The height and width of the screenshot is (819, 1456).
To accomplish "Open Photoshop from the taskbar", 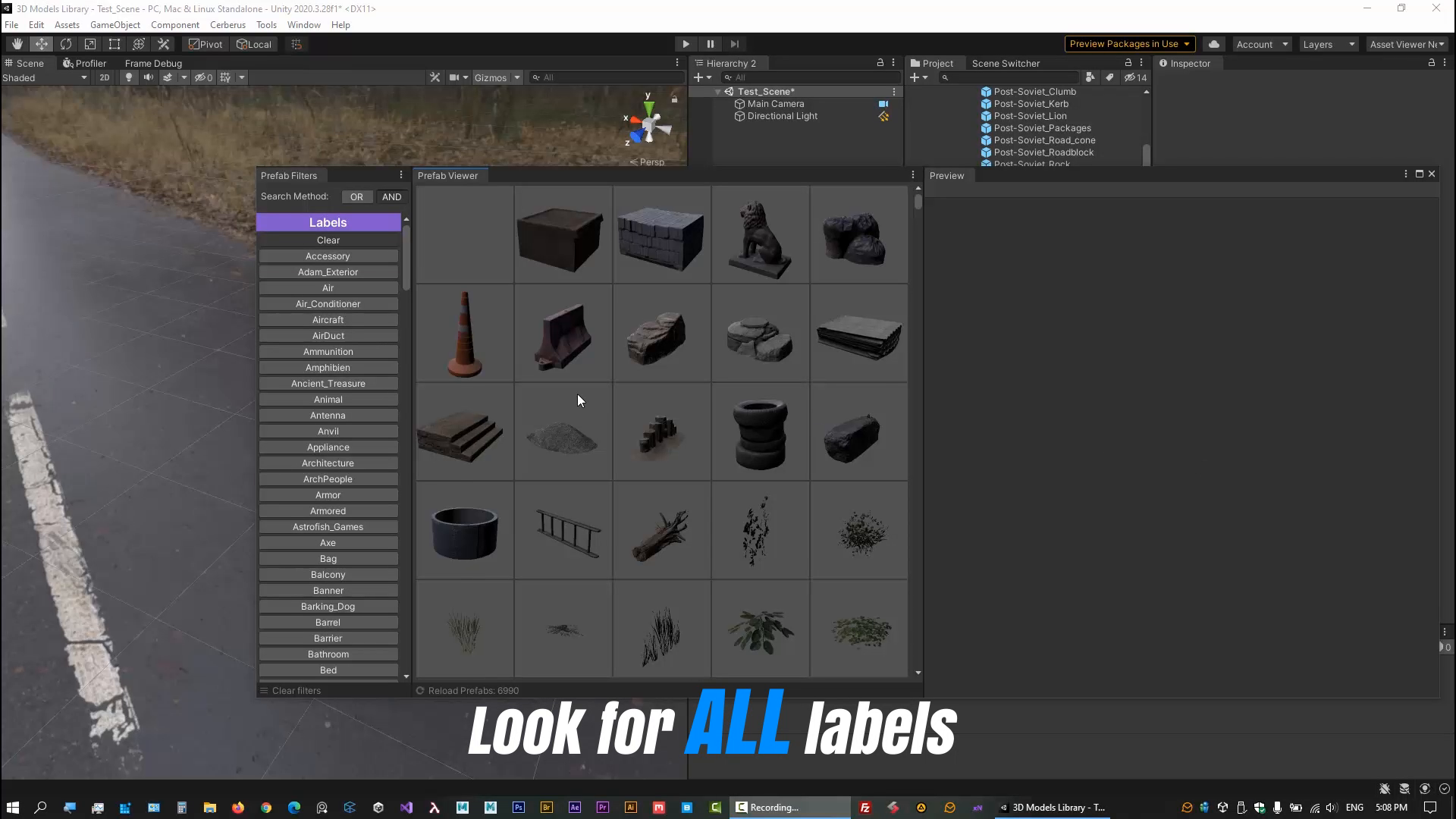I will click(x=519, y=808).
